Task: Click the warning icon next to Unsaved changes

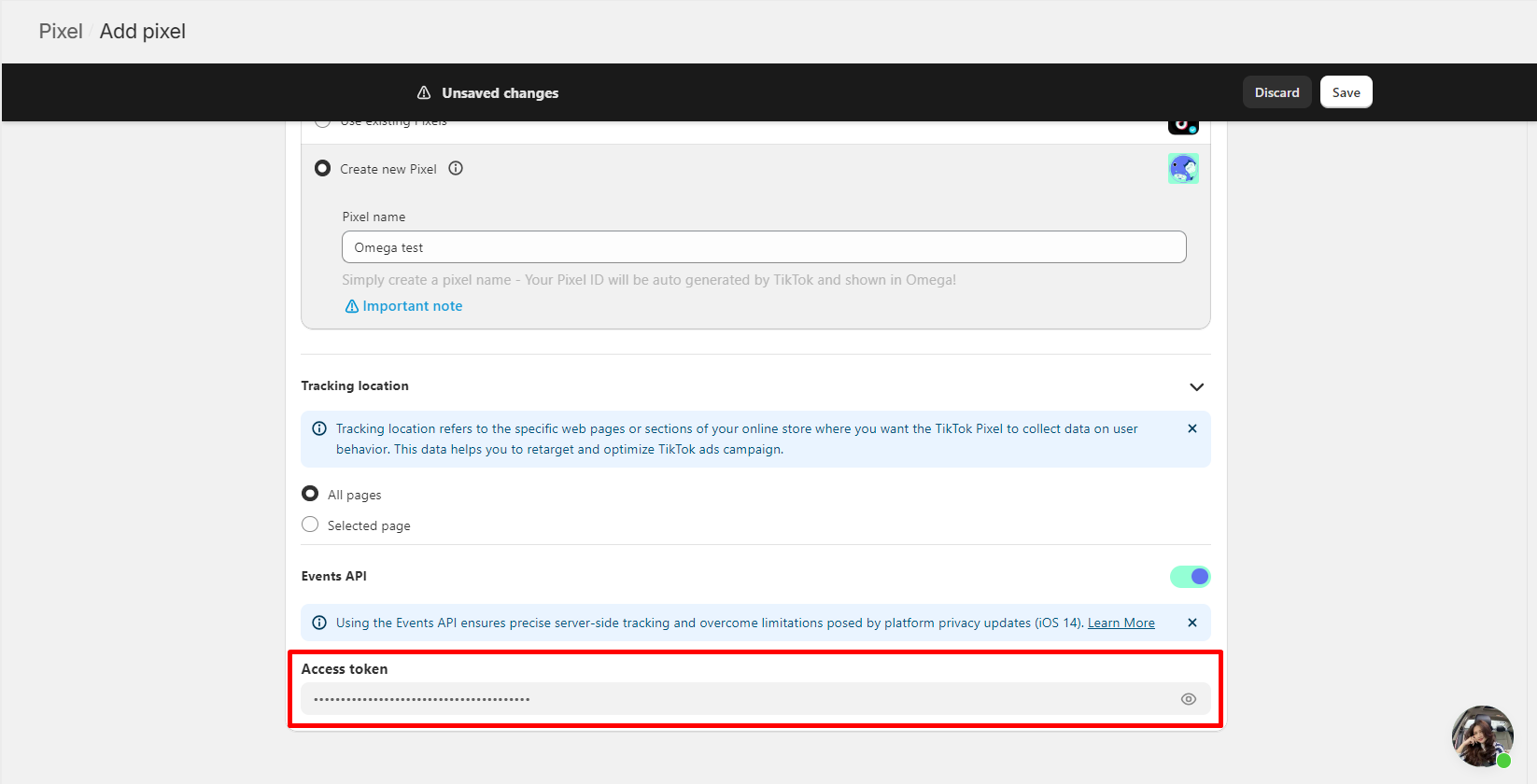Action: 424,93
